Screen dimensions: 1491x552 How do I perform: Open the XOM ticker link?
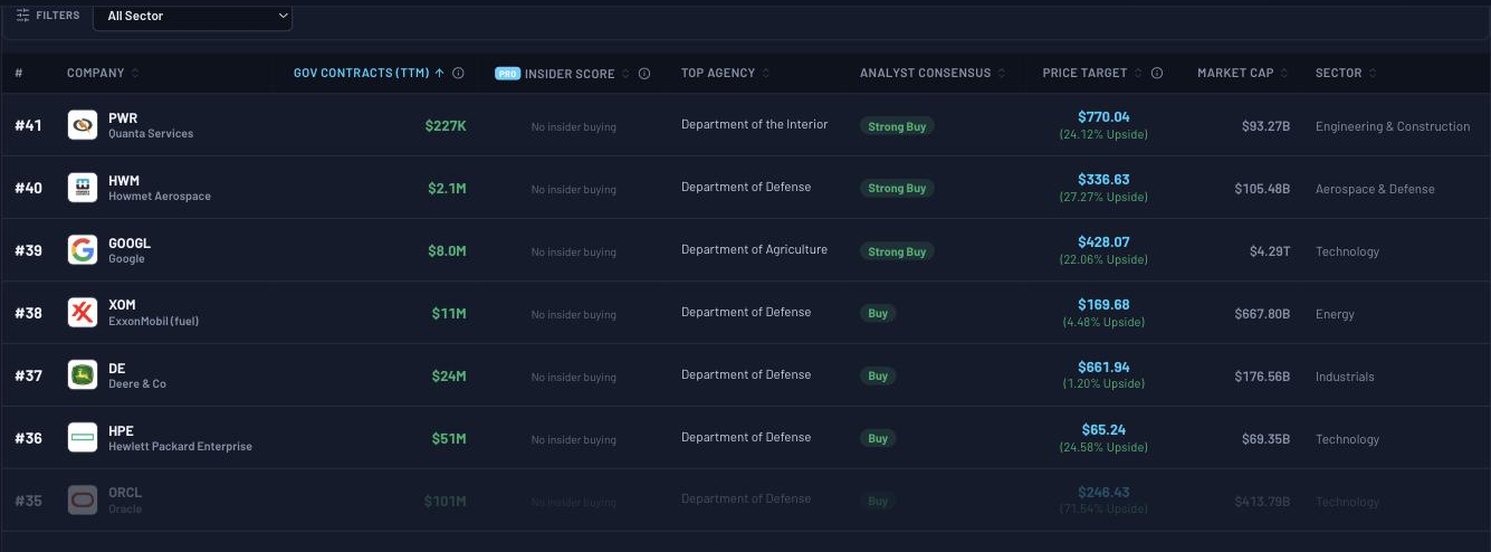pos(122,305)
